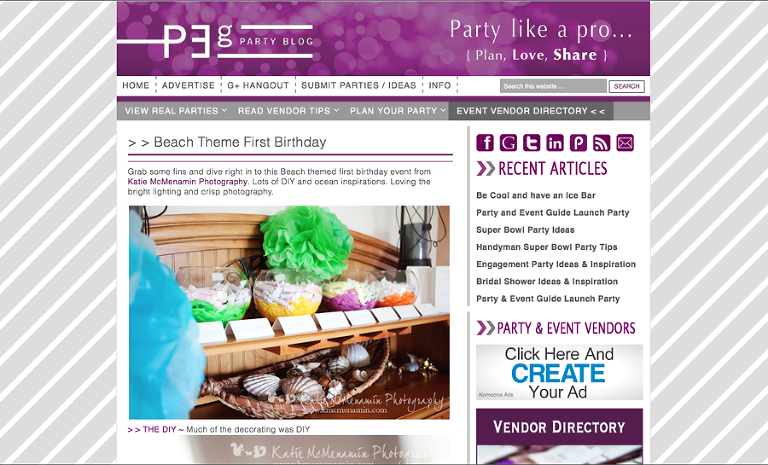Expand the View Real Parties dropdown

(175, 111)
